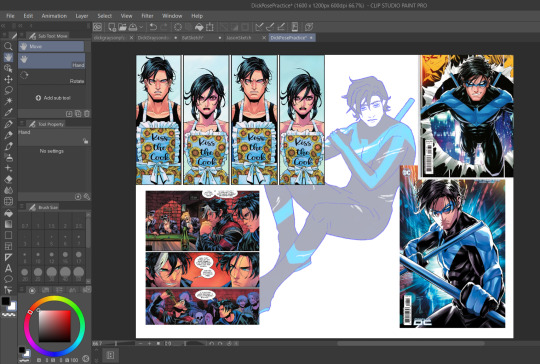This screenshot has height=364, width=540.
Task: Open the Filter menu
Action: (147, 16)
